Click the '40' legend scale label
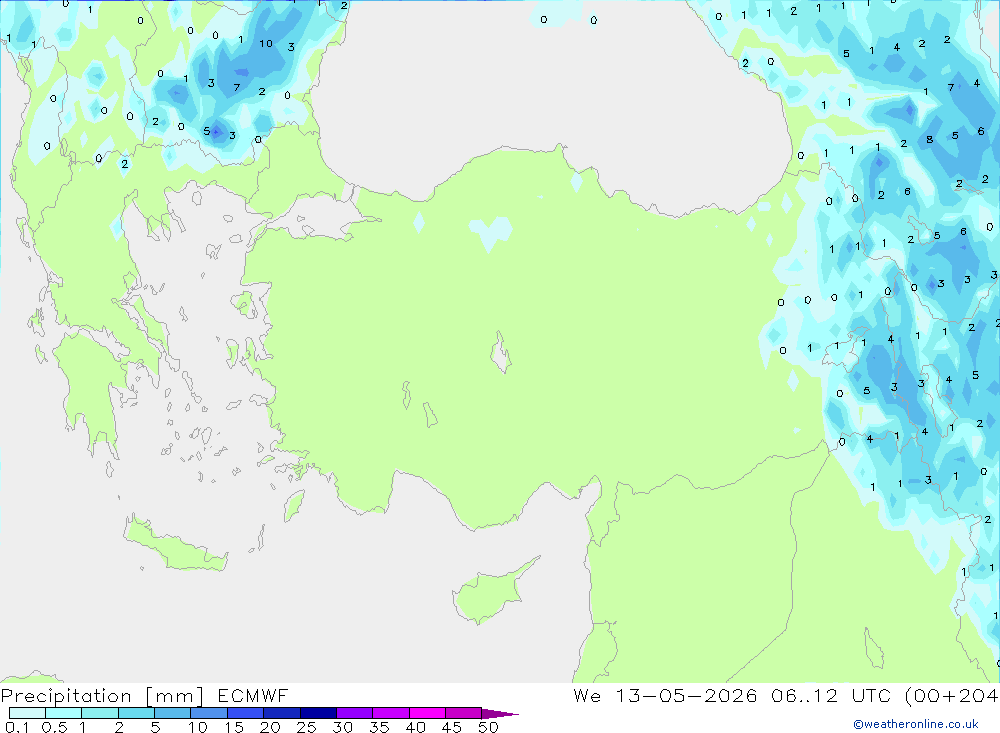This screenshot has height=733, width=1000. click(415, 727)
